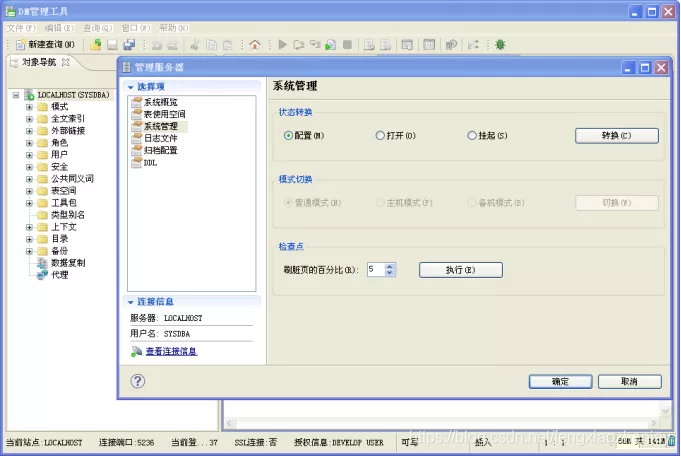Screen dimensions: 681x456
Task: Open file using the folder toolbar icon
Action: click(96, 44)
